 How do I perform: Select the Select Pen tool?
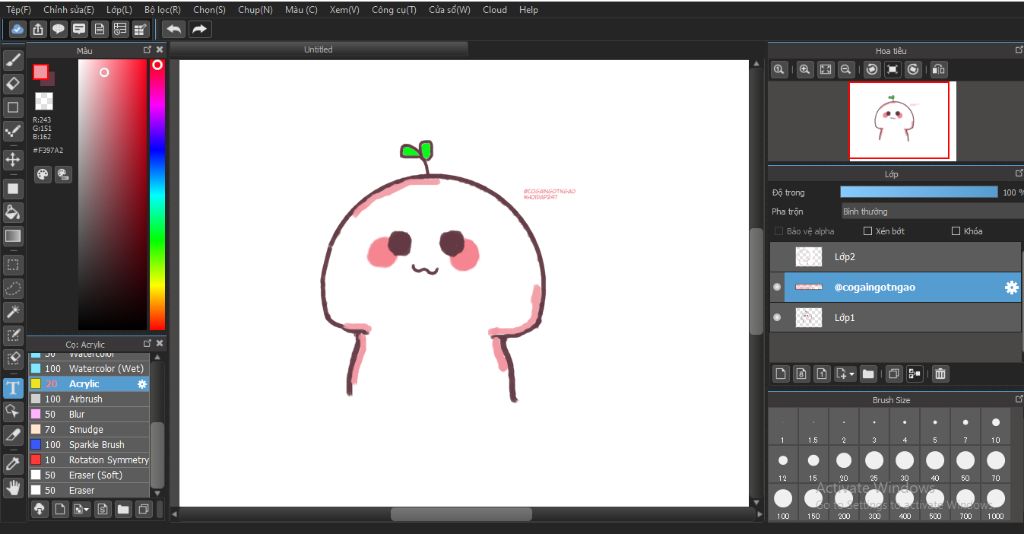[13, 335]
